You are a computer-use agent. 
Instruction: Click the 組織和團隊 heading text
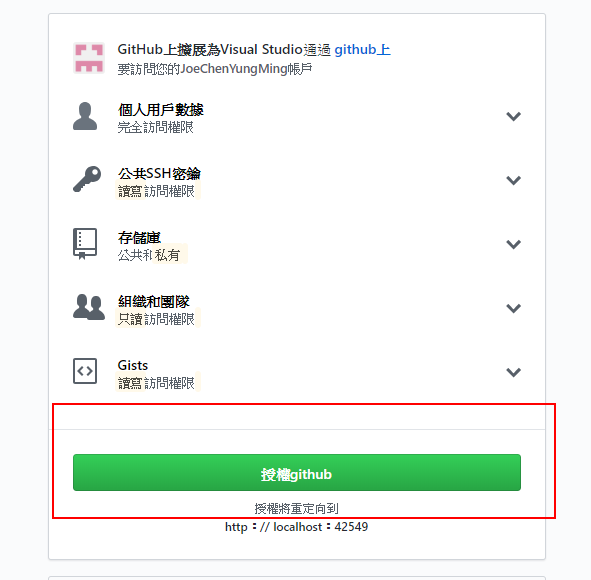pos(153,302)
